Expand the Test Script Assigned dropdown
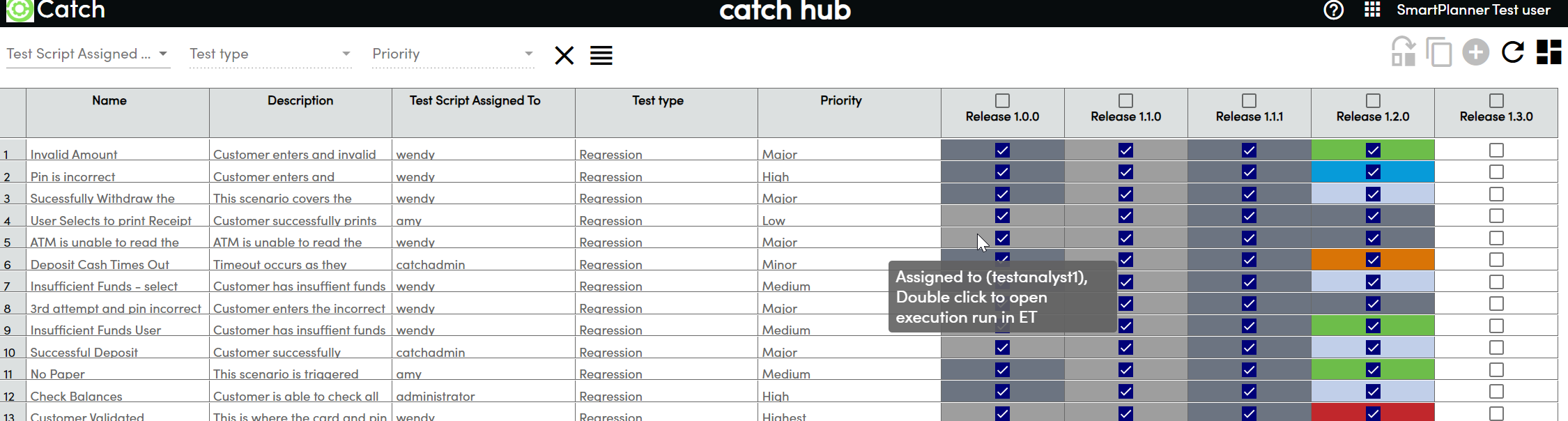The height and width of the screenshot is (421, 1568). 163,54
